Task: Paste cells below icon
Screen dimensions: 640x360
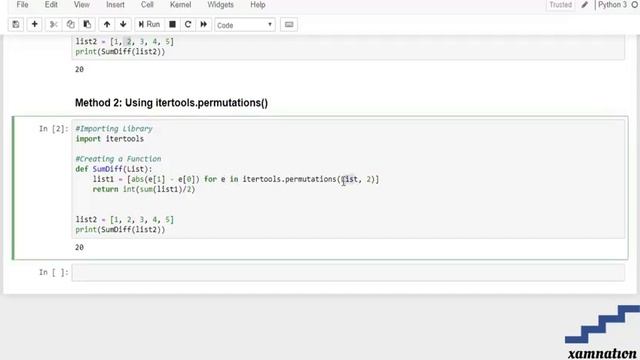Action: (x=87, y=24)
